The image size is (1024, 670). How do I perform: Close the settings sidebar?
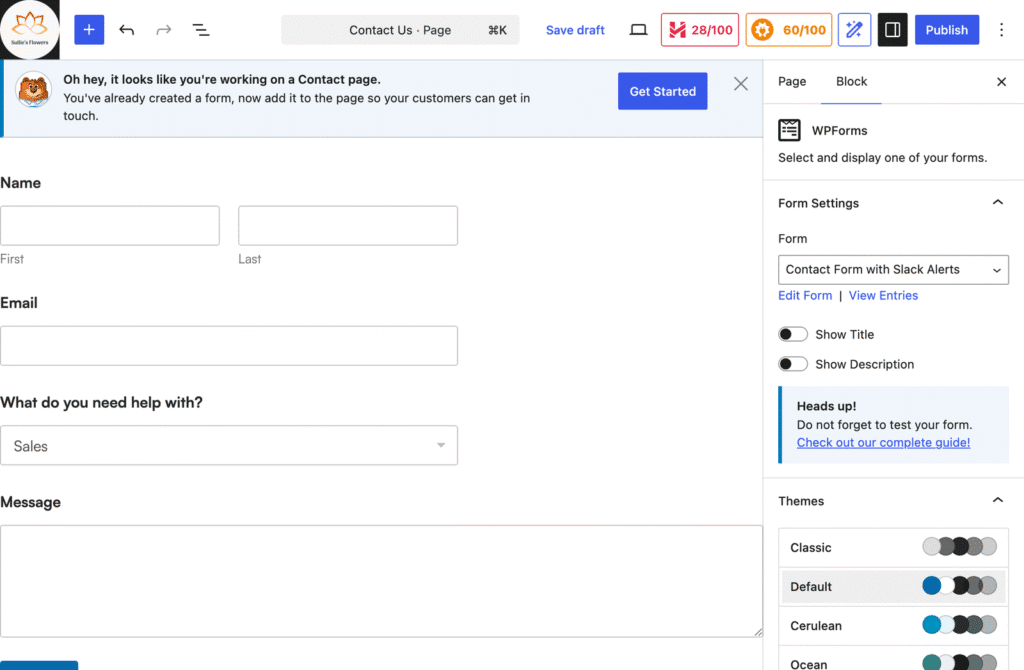pyautogui.click(x=1001, y=82)
